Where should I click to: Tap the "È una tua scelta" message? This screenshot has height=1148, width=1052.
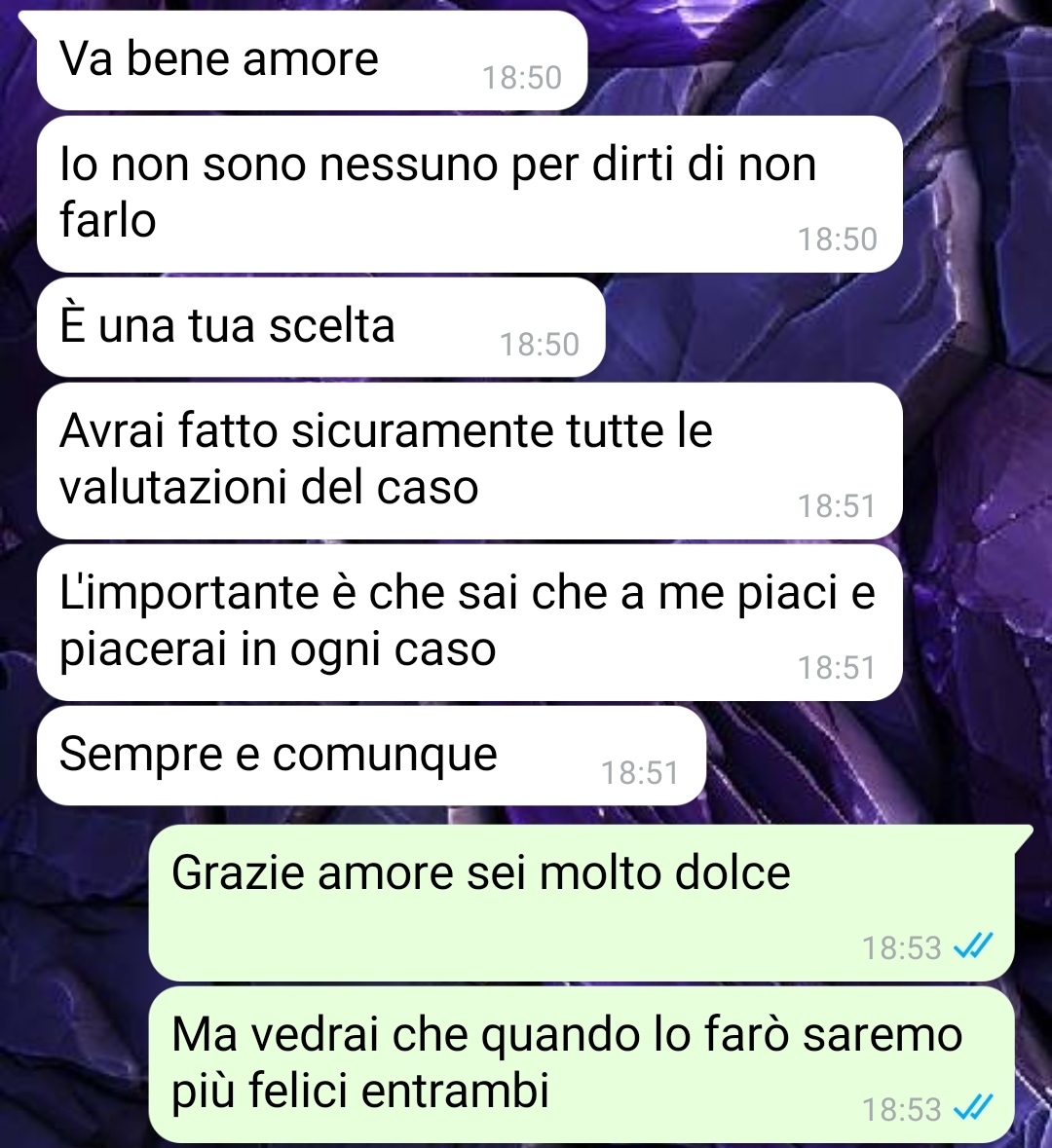pyautogui.click(x=320, y=327)
